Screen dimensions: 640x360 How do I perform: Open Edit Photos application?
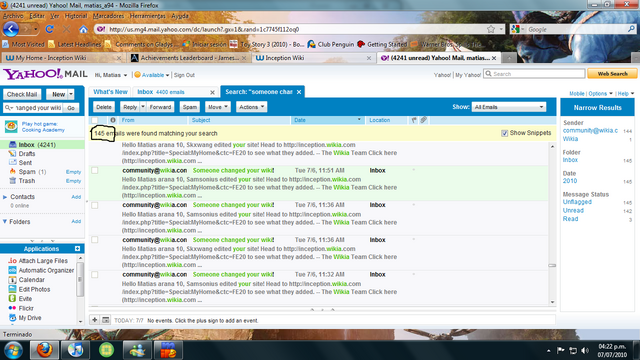tap(34, 289)
